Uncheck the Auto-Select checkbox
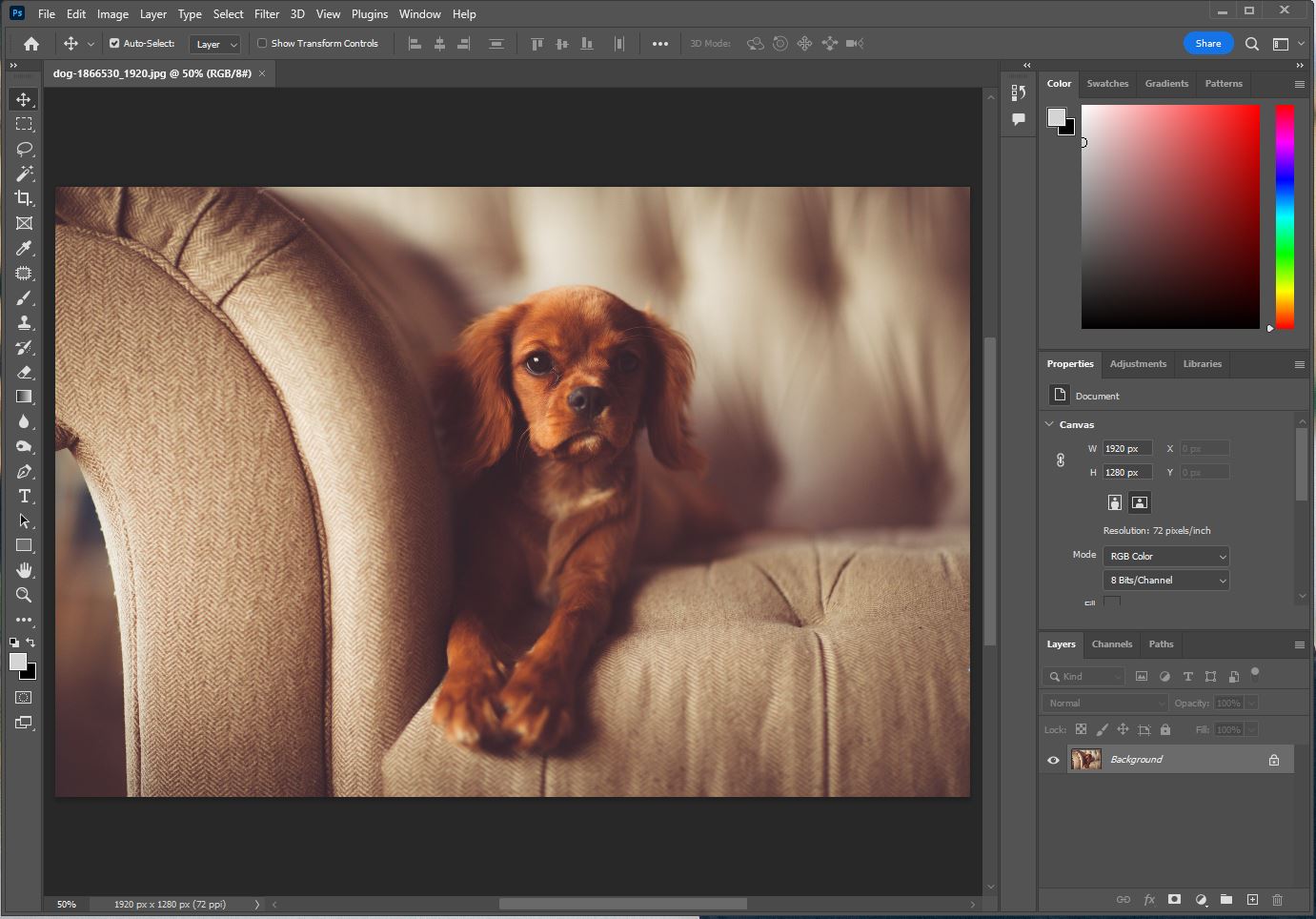Screen dimensions: 1316x919 114,43
